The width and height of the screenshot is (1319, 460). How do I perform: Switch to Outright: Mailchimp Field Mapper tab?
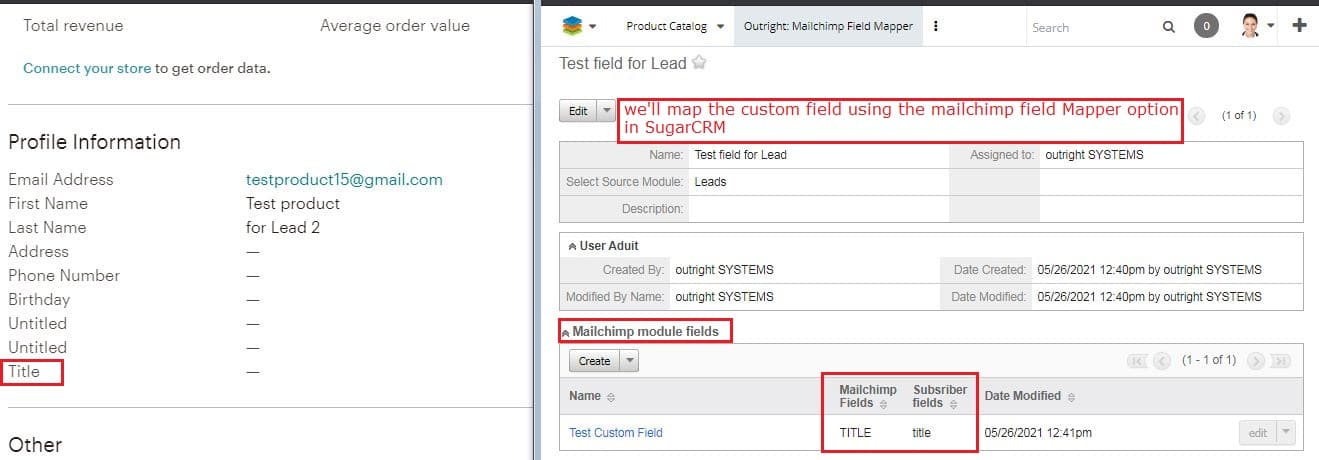pos(828,27)
